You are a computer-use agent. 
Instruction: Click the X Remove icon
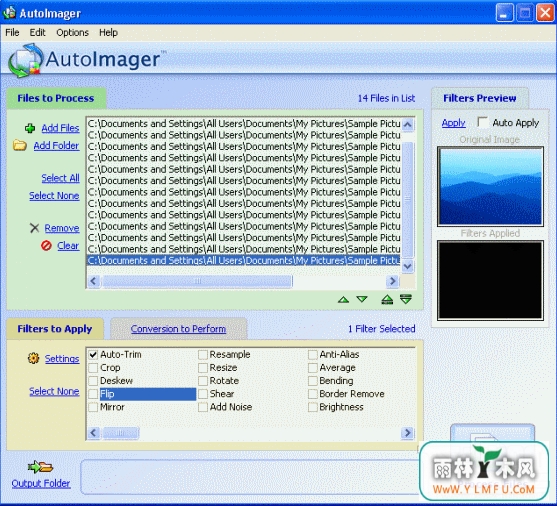[x=34, y=228]
